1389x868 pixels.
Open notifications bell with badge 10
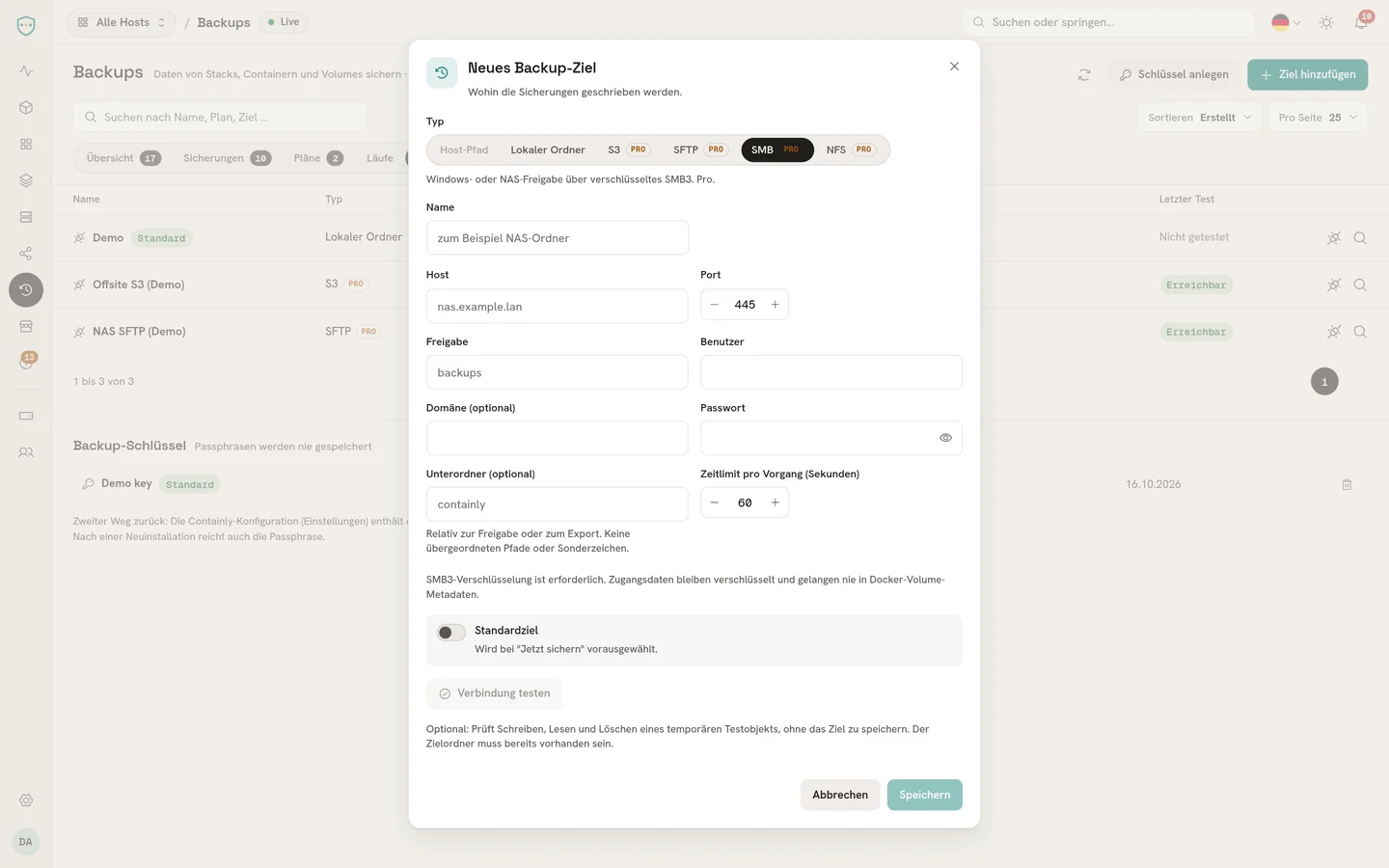[x=1361, y=22]
